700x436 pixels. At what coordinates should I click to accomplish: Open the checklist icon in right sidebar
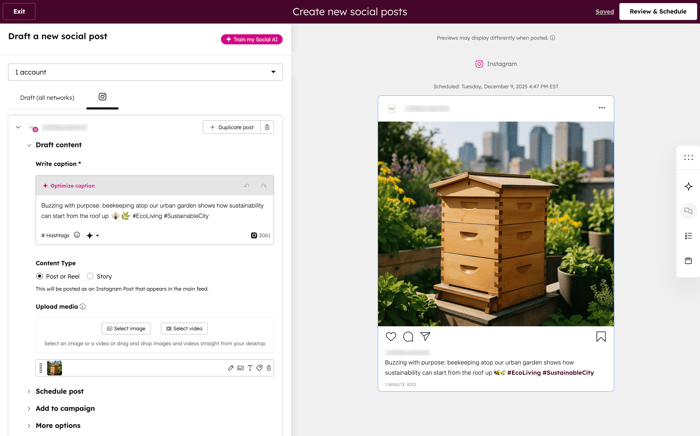688,236
